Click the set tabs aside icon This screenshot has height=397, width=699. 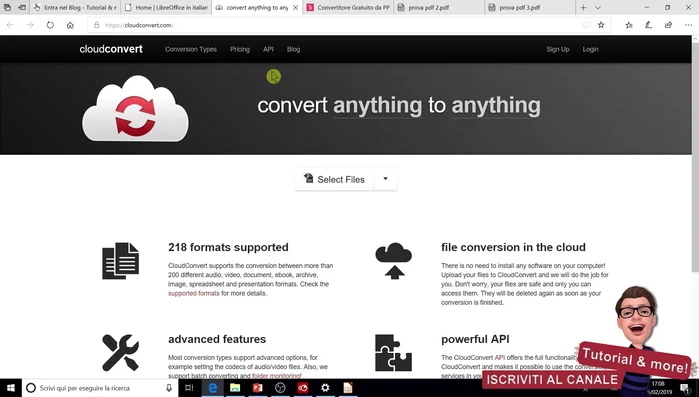tap(21, 8)
